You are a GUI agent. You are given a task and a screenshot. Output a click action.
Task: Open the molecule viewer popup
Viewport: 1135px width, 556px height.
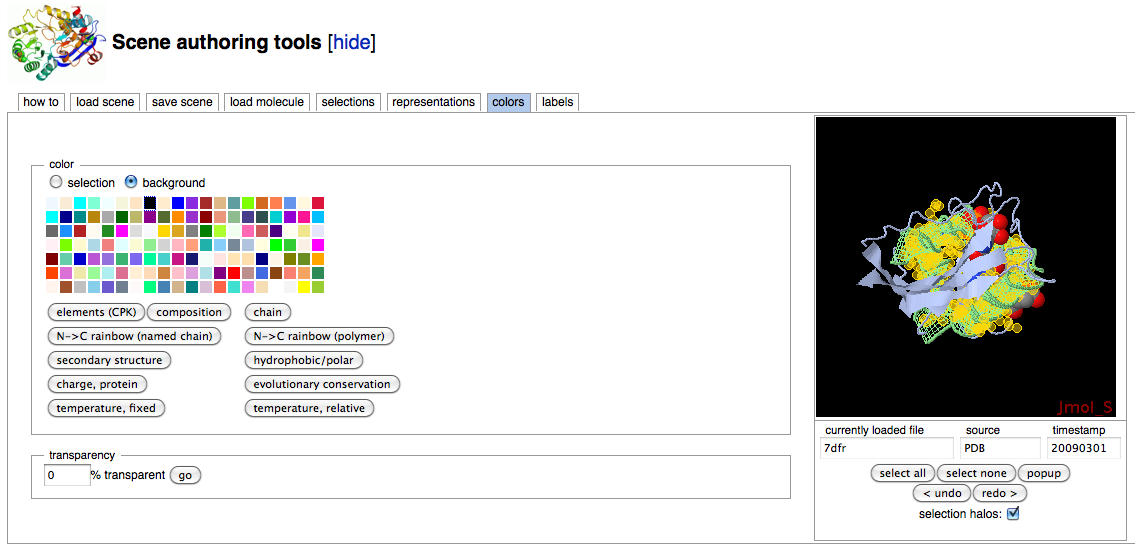1045,473
